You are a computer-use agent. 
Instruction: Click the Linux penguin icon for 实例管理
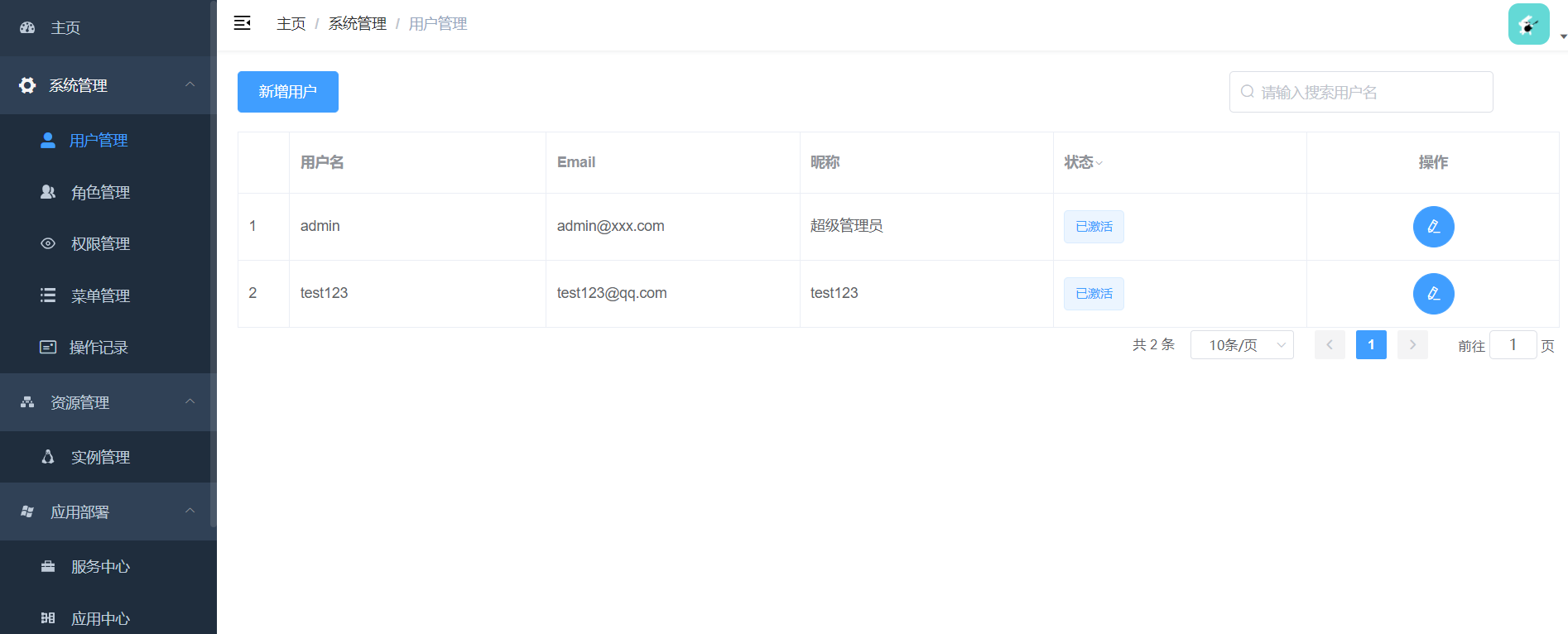point(48,457)
